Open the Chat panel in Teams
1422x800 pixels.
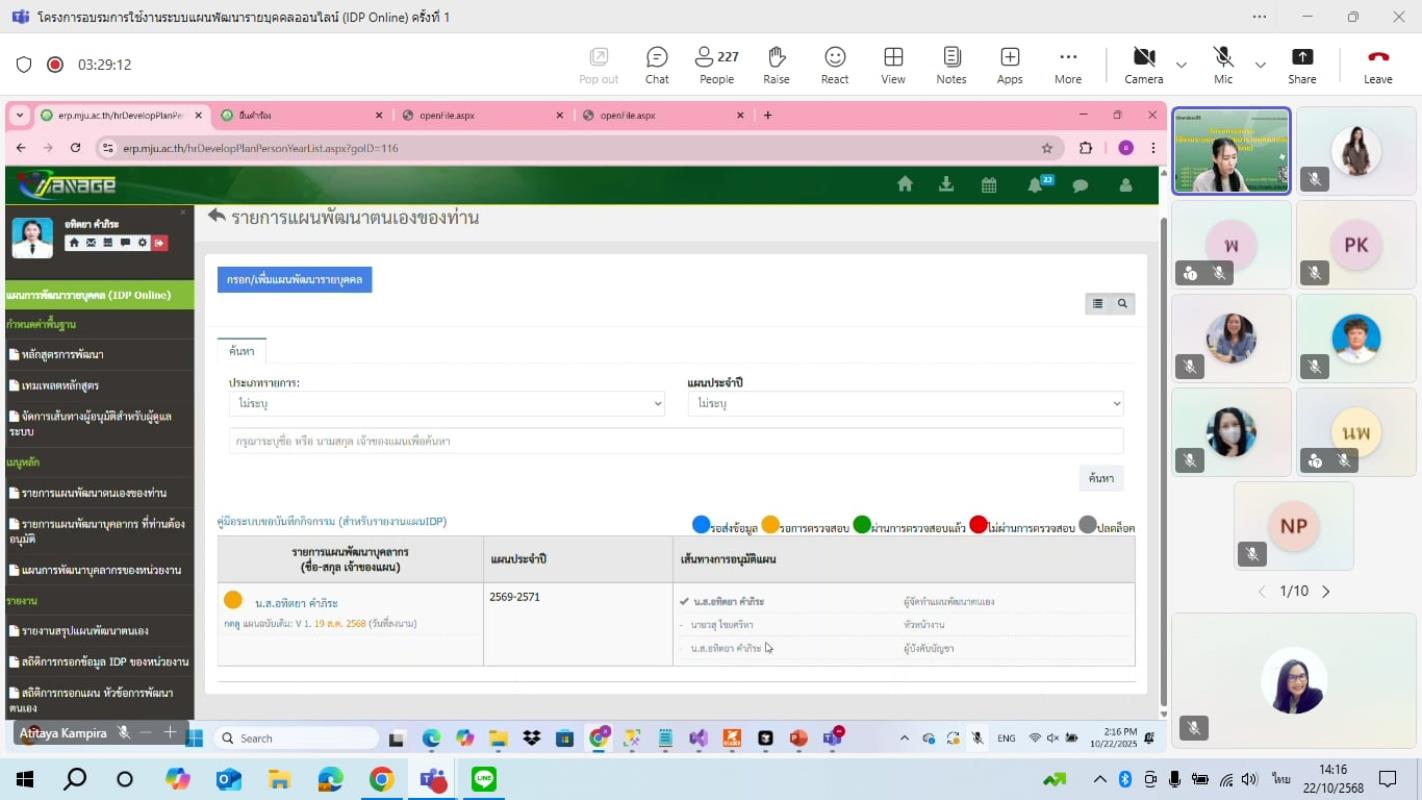(657, 65)
